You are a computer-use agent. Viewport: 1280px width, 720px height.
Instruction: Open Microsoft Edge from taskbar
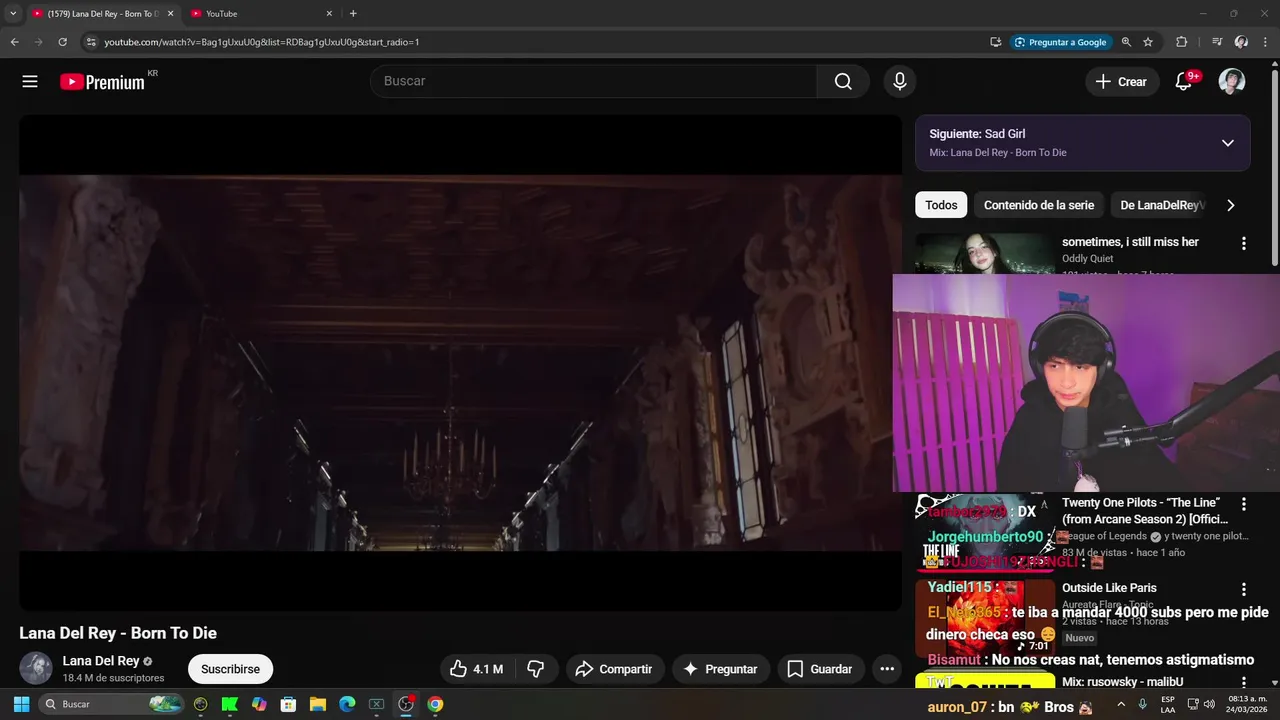point(347,704)
